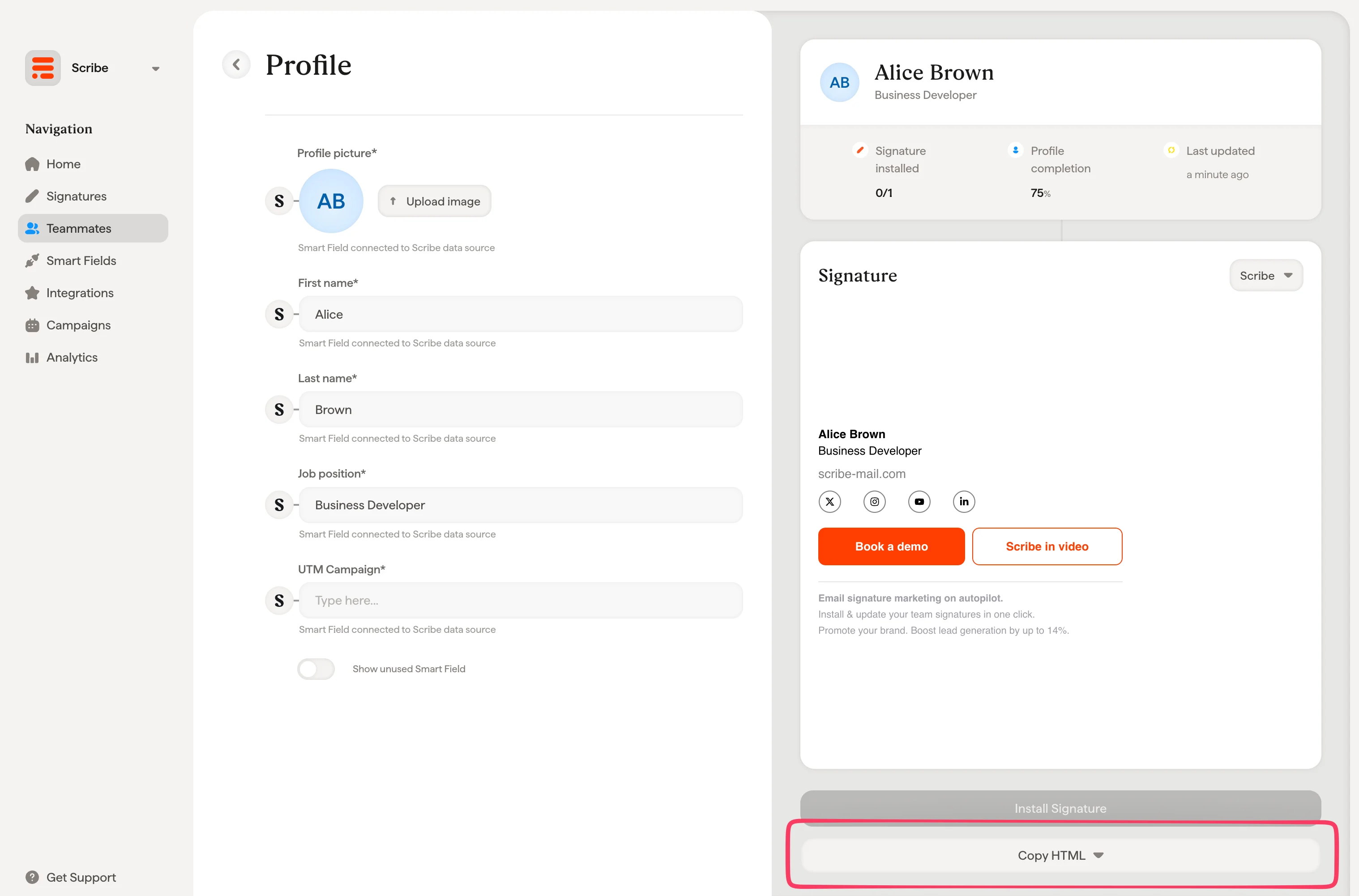Click the Get Support question mark icon
1359x896 pixels.
[x=33, y=877]
